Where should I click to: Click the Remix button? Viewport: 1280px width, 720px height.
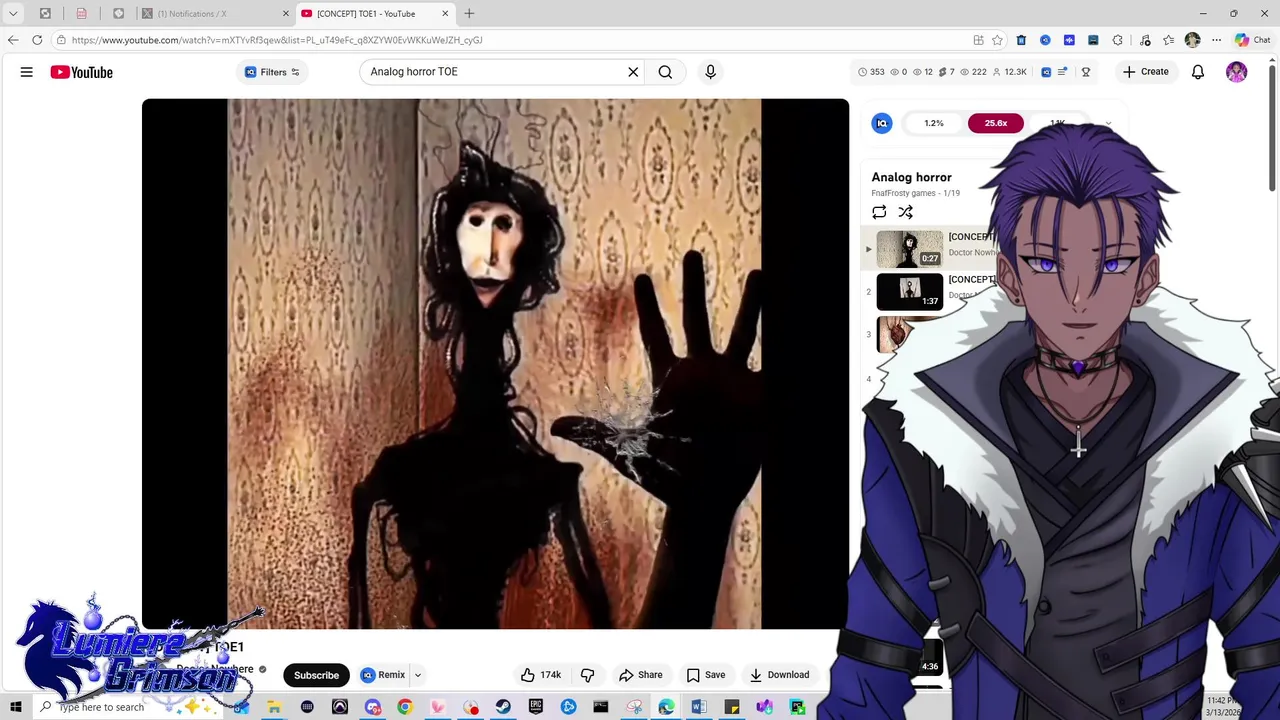pyautogui.click(x=383, y=675)
